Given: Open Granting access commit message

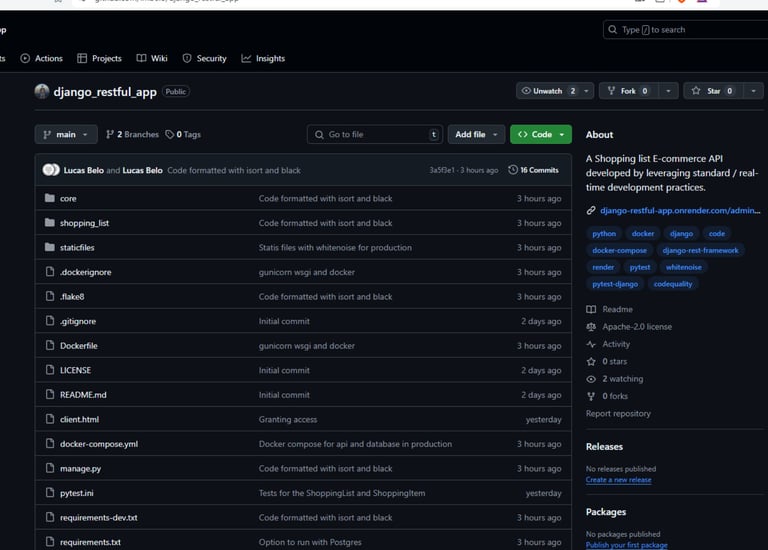Looking at the screenshot, I should [x=288, y=419].
